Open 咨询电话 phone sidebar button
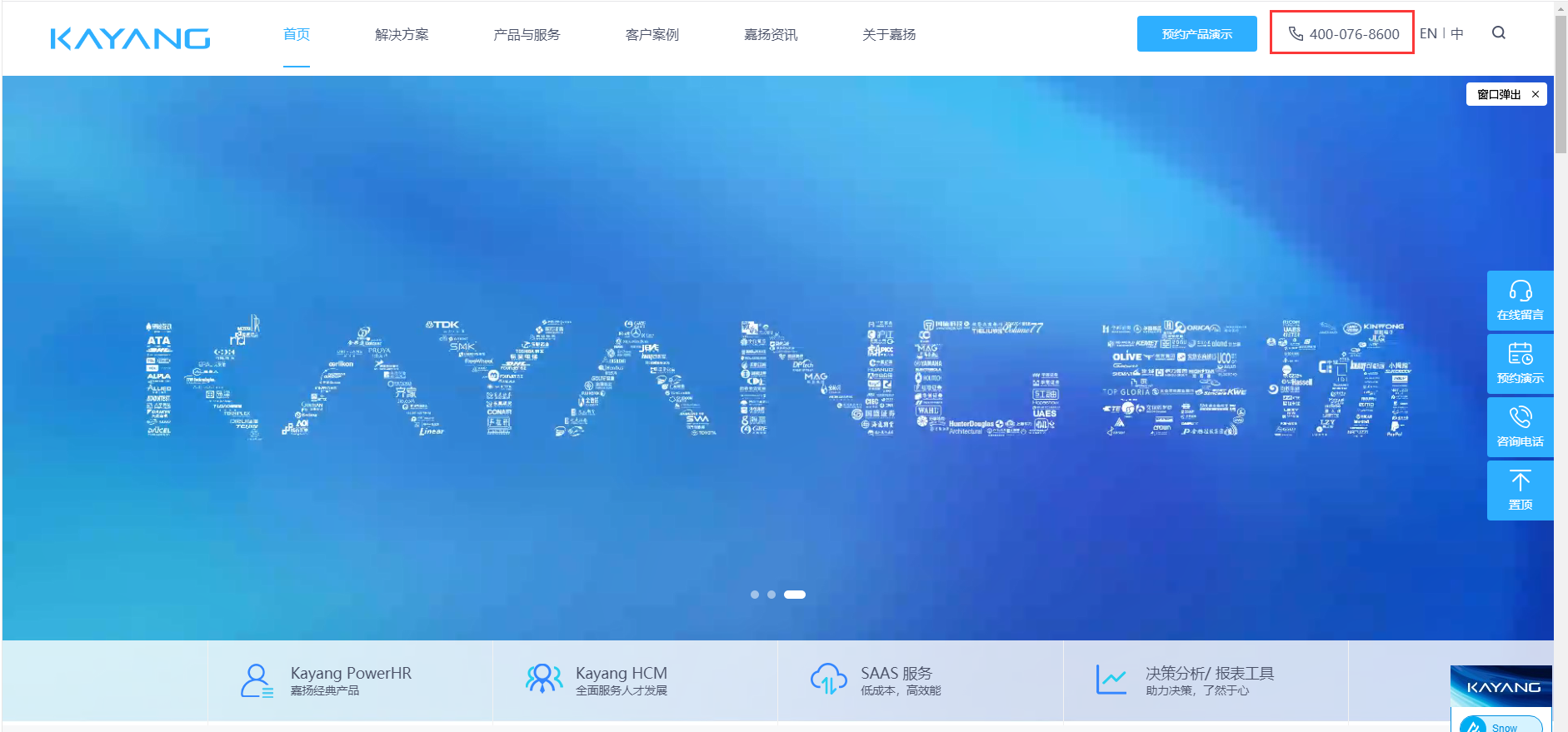The image size is (1568, 732). point(1521,427)
